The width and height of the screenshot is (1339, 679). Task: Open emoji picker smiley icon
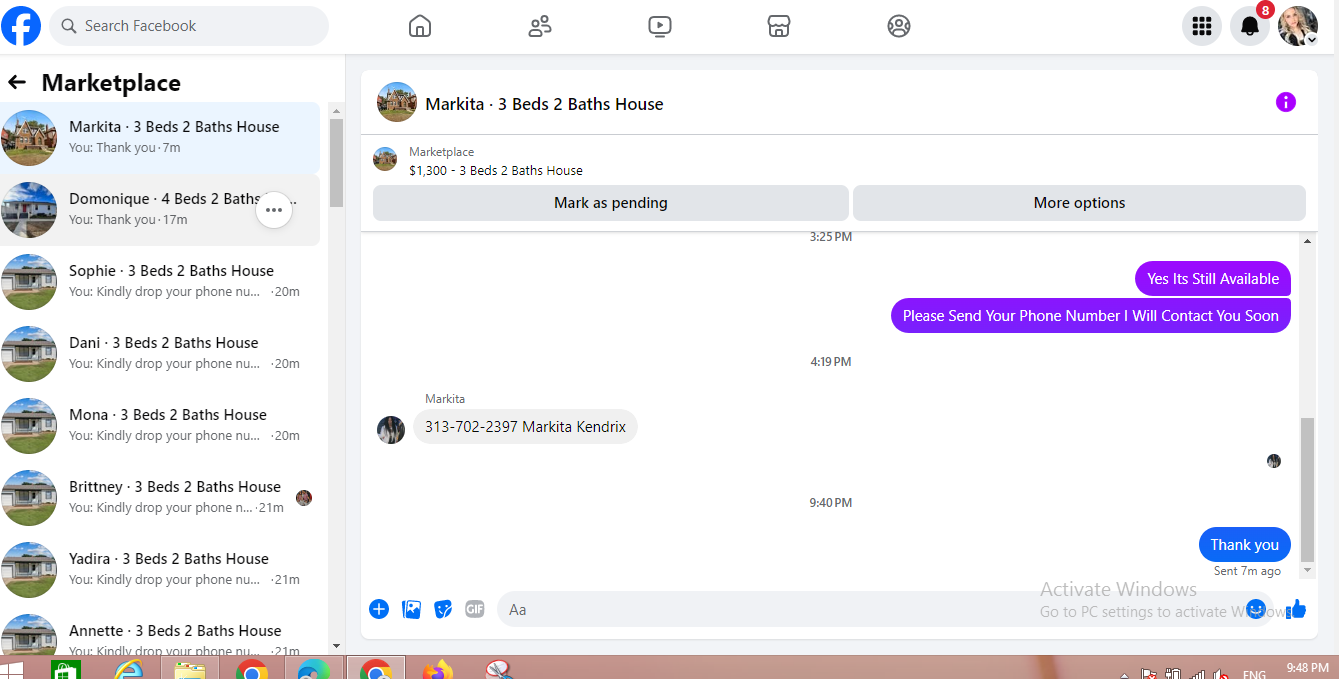[x=1256, y=609]
